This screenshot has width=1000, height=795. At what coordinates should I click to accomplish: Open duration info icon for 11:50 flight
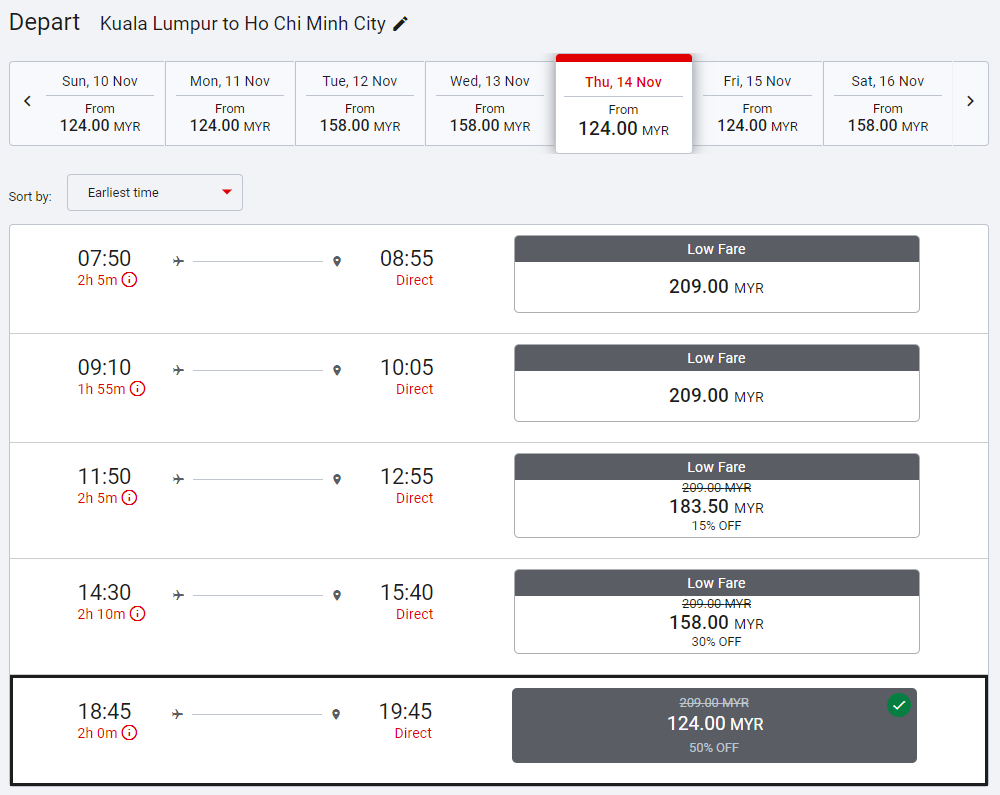[x=129, y=498]
